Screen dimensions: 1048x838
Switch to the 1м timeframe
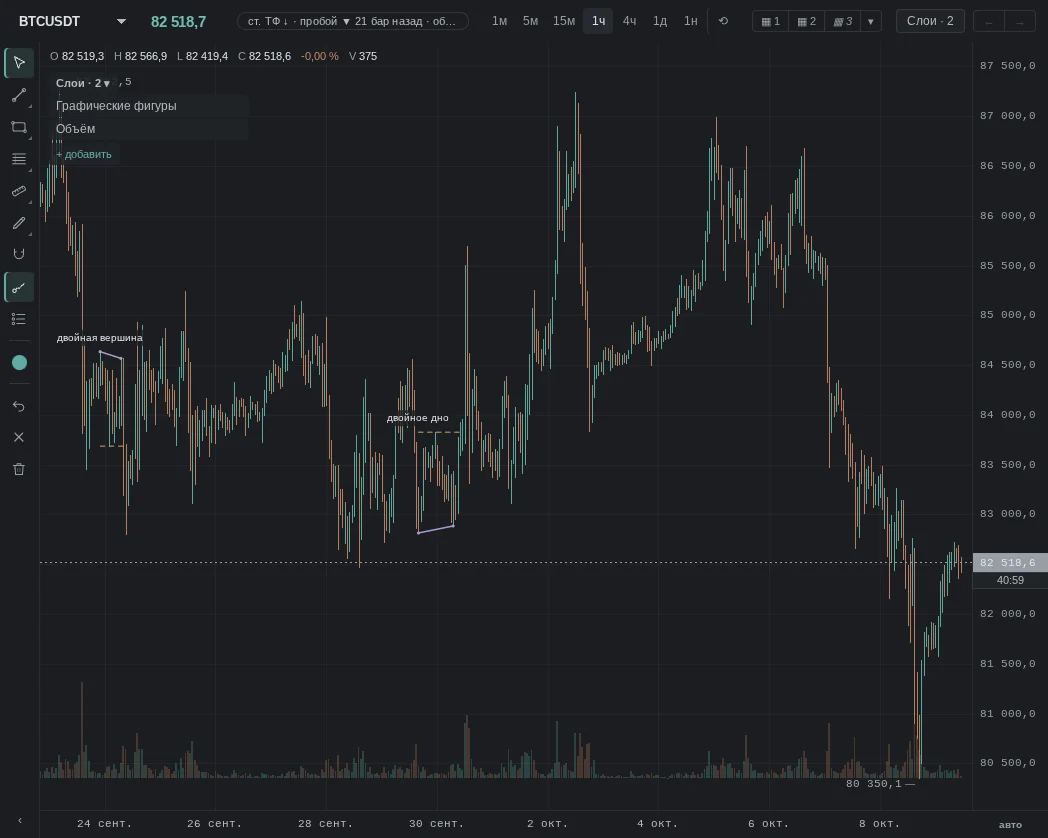[x=499, y=21]
